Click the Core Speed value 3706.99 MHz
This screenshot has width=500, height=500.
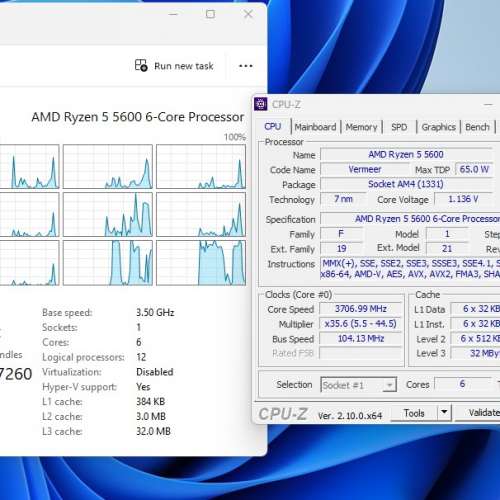click(x=361, y=309)
